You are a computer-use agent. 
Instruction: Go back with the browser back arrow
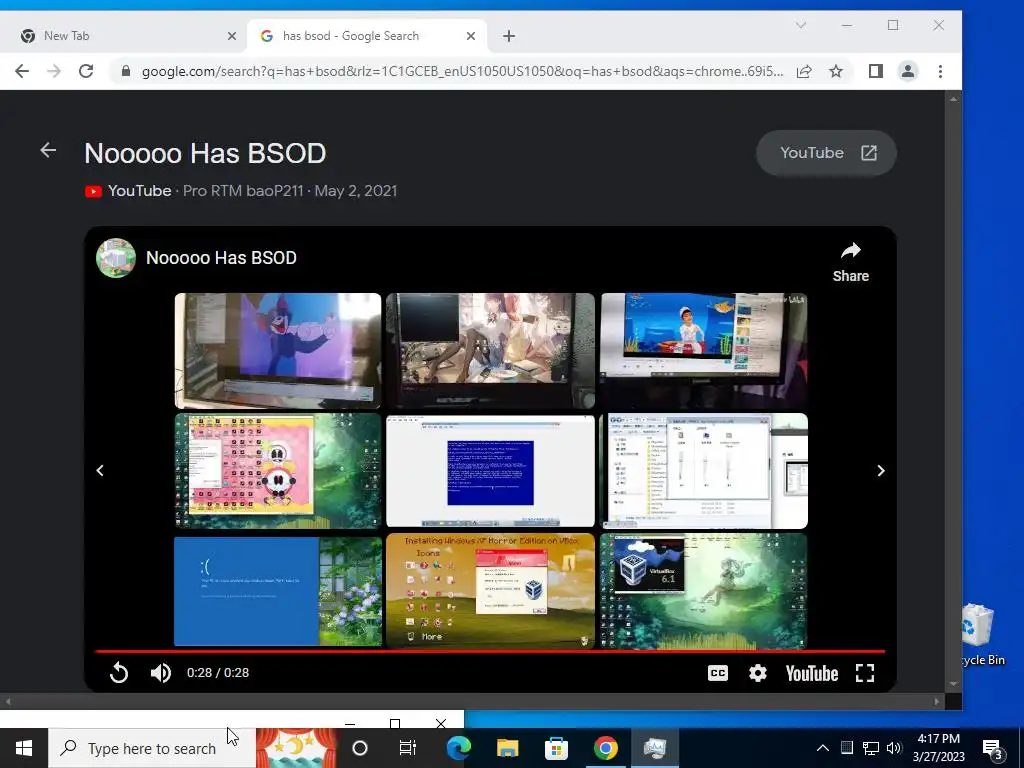click(22, 71)
